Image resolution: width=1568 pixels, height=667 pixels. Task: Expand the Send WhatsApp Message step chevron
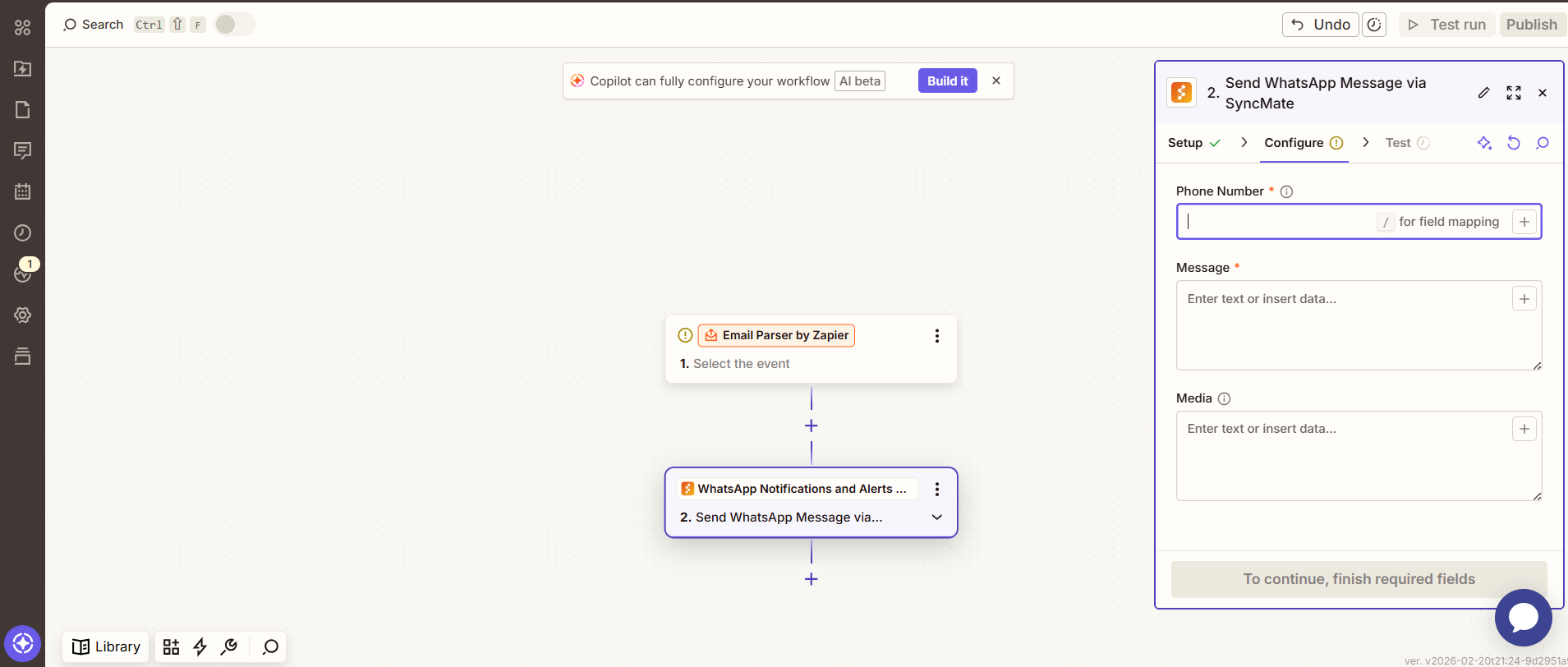click(936, 517)
